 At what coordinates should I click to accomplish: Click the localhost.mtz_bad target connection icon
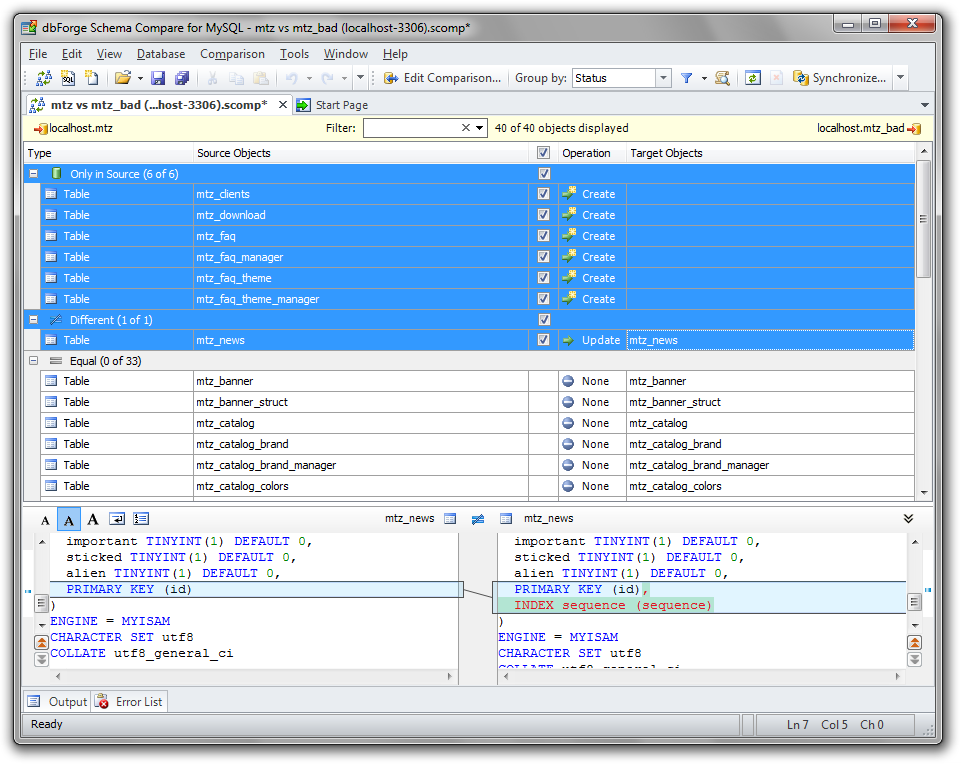[914, 128]
